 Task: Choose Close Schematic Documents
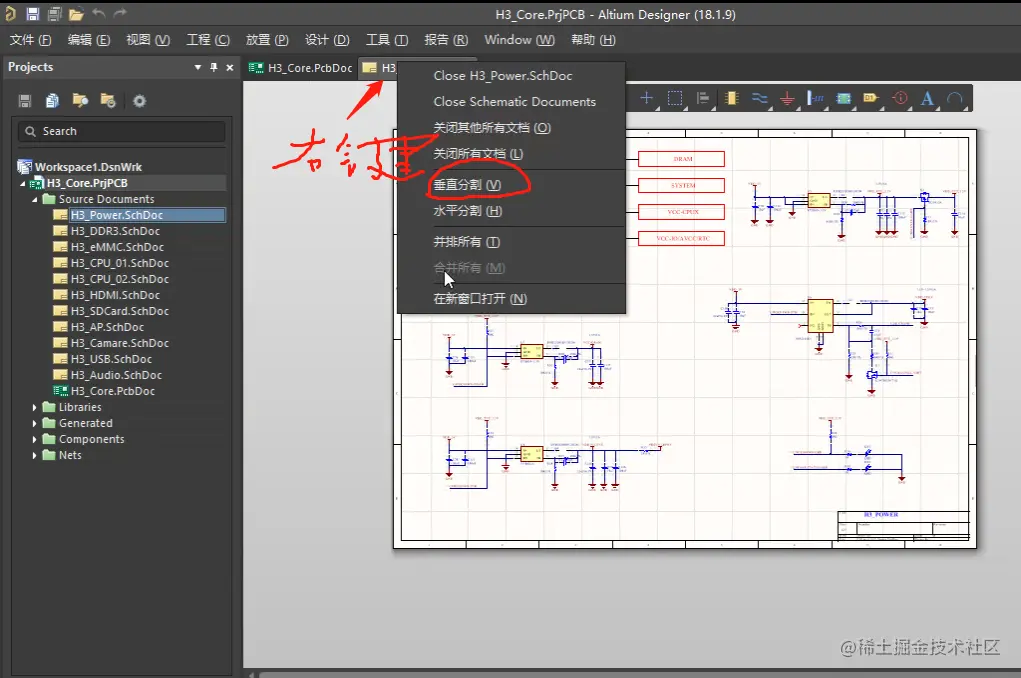(514, 102)
